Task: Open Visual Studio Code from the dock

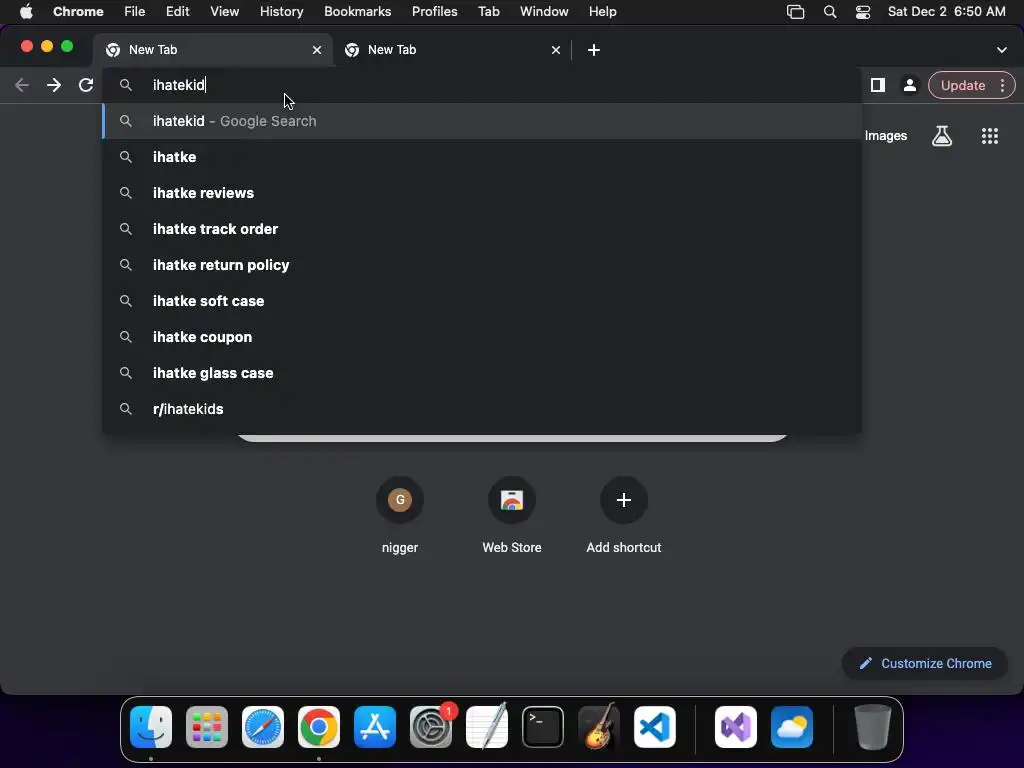Action: 654,727
